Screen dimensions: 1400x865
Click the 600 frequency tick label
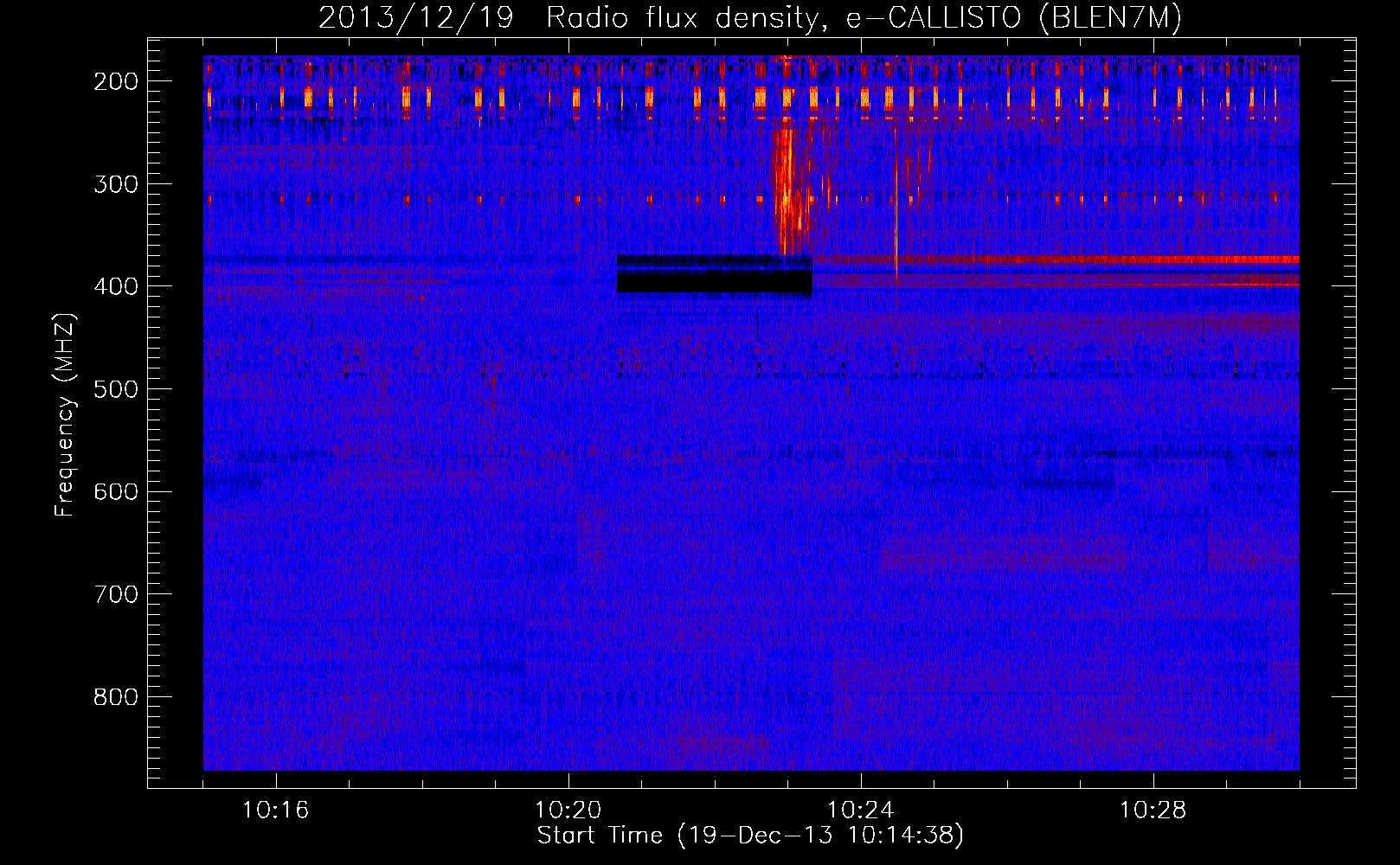coord(115,491)
